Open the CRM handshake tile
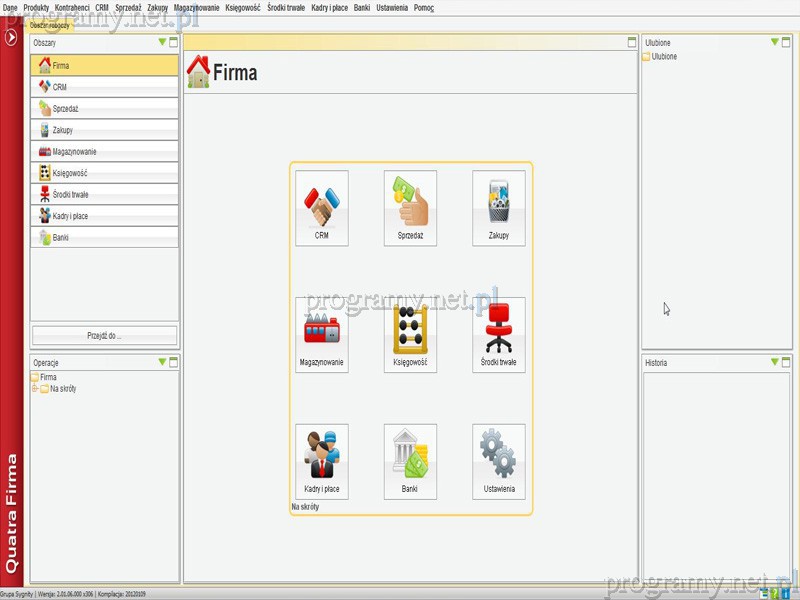Image resolution: width=800 pixels, height=600 pixels. [x=321, y=207]
